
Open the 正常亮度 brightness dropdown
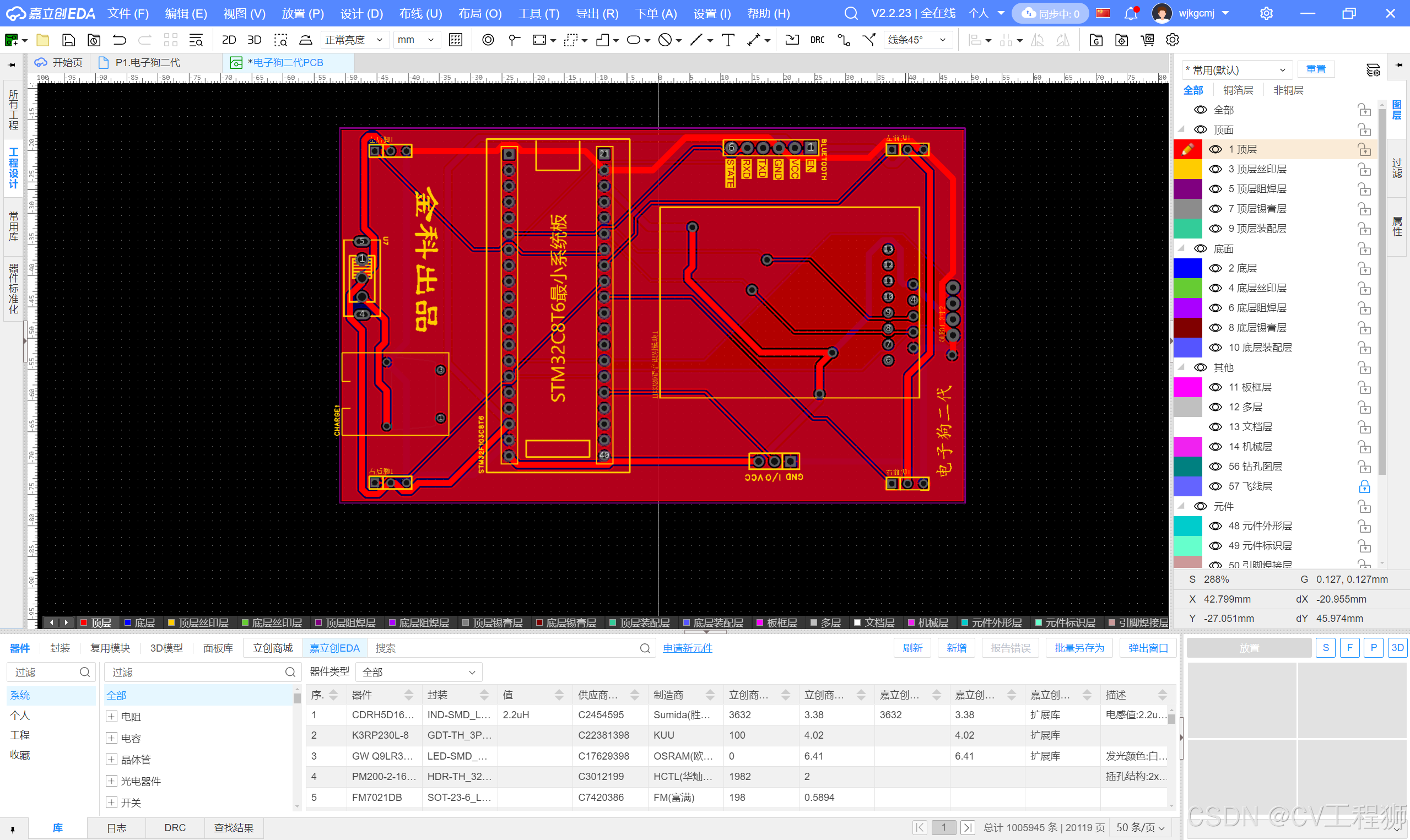354,40
